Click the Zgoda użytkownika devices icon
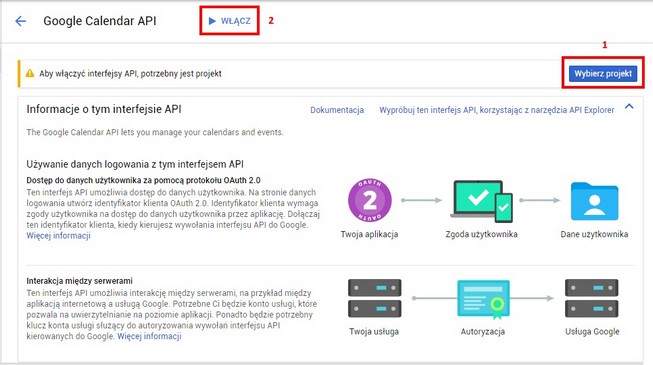The height and width of the screenshot is (365, 653). (481, 201)
